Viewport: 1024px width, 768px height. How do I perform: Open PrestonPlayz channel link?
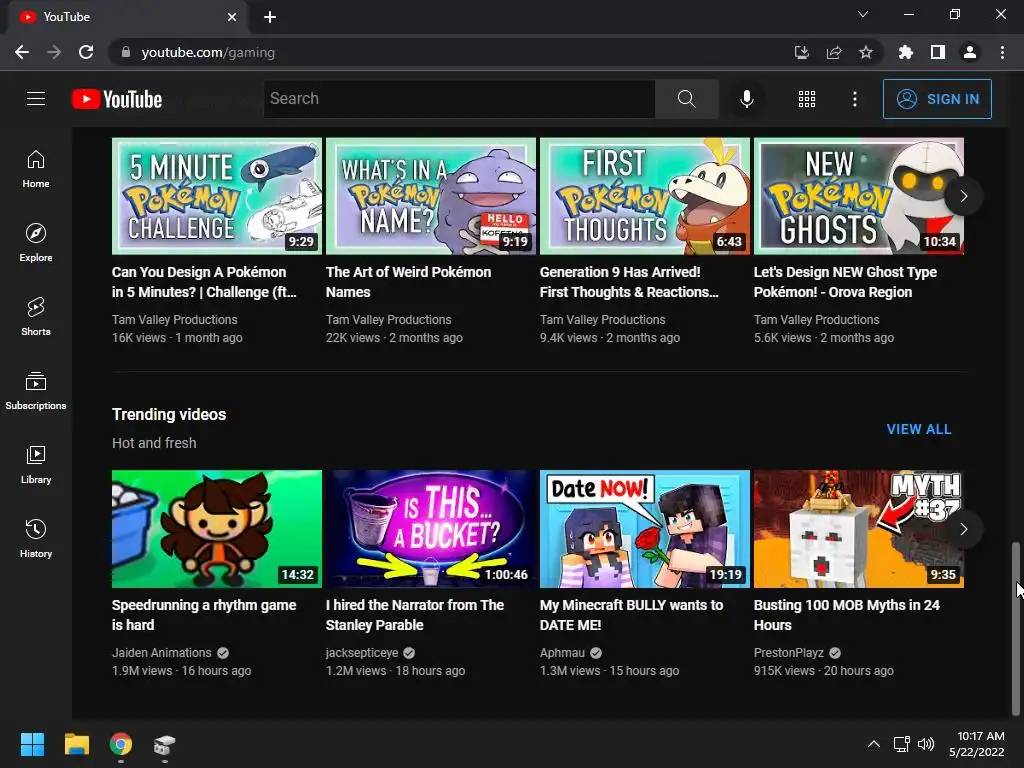click(789, 652)
